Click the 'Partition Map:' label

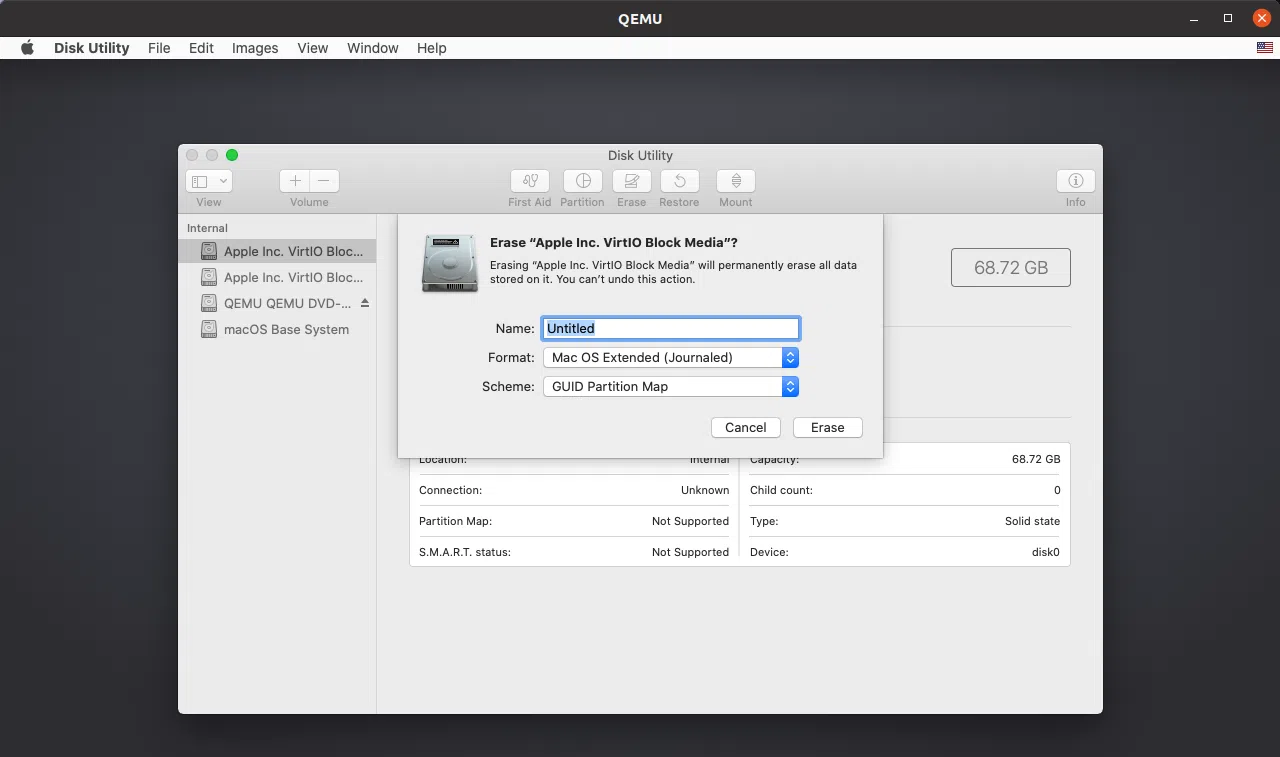455,521
